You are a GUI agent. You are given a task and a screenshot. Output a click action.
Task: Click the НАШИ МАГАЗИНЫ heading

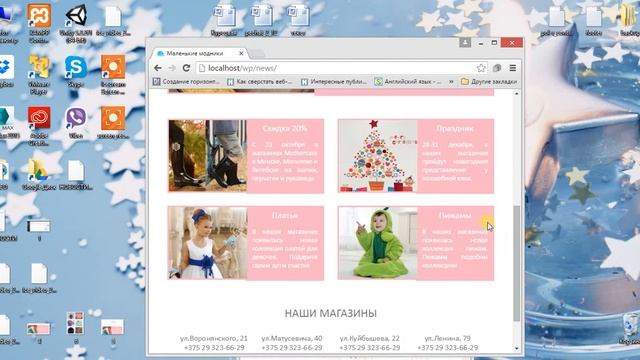click(x=331, y=313)
